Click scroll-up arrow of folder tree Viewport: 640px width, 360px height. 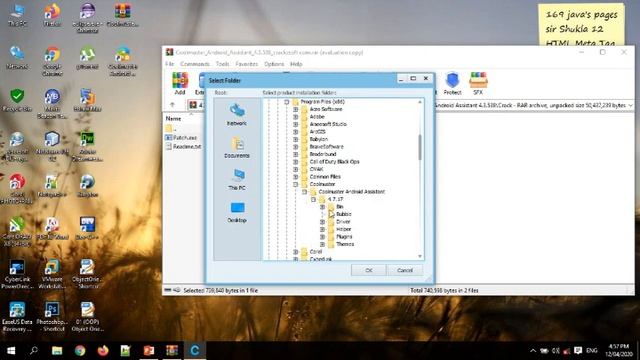[420, 102]
